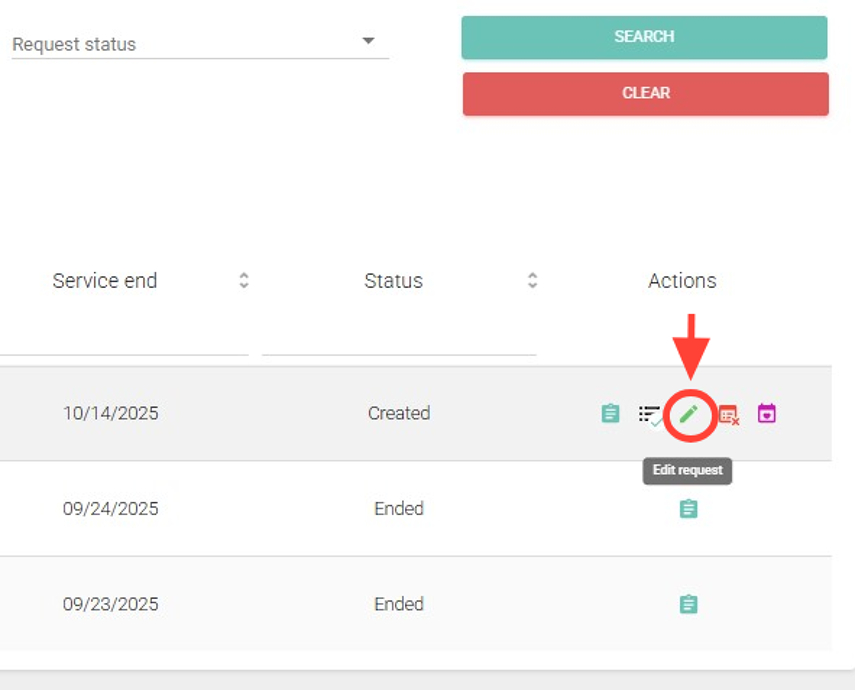Select the Created status cell
The image size is (855, 690).
point(398,413)
